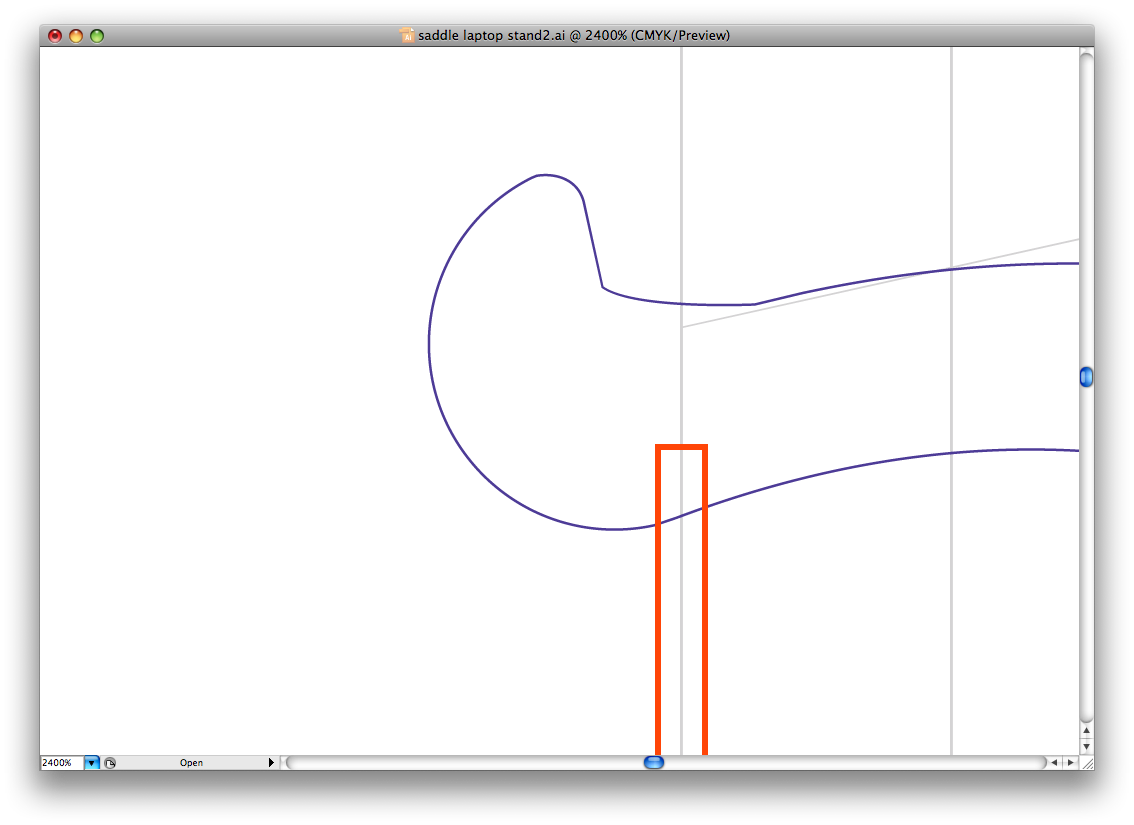Click the horizontal scrollbar blue thumb

pyautogui.click(x=654, y=762)
